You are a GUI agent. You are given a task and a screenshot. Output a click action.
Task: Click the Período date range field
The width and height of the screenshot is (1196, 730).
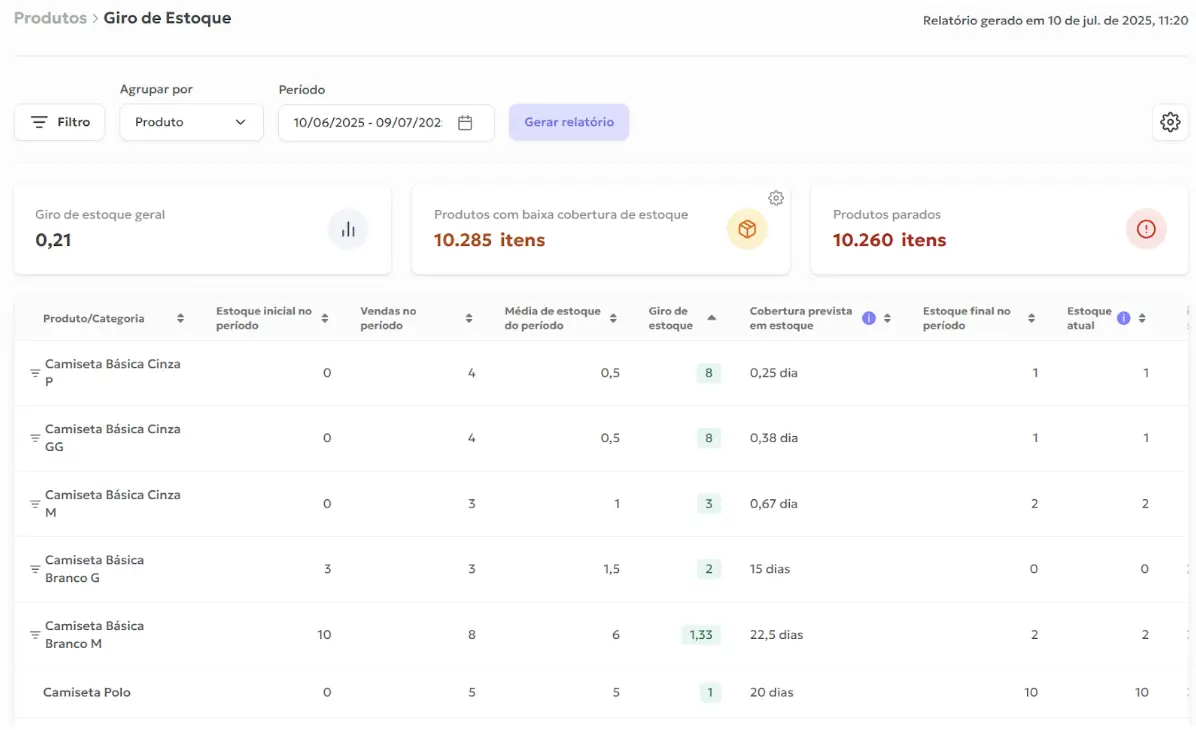[x=368, y=123]
